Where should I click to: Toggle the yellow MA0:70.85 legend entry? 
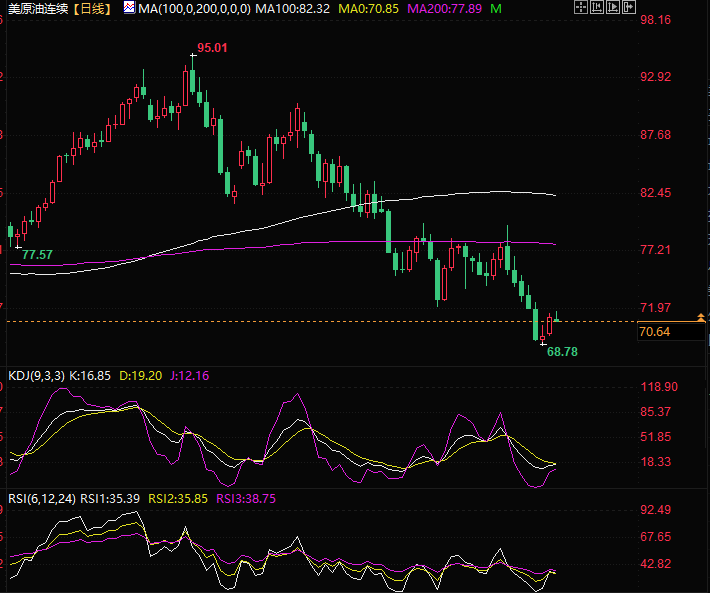(368, 8)
